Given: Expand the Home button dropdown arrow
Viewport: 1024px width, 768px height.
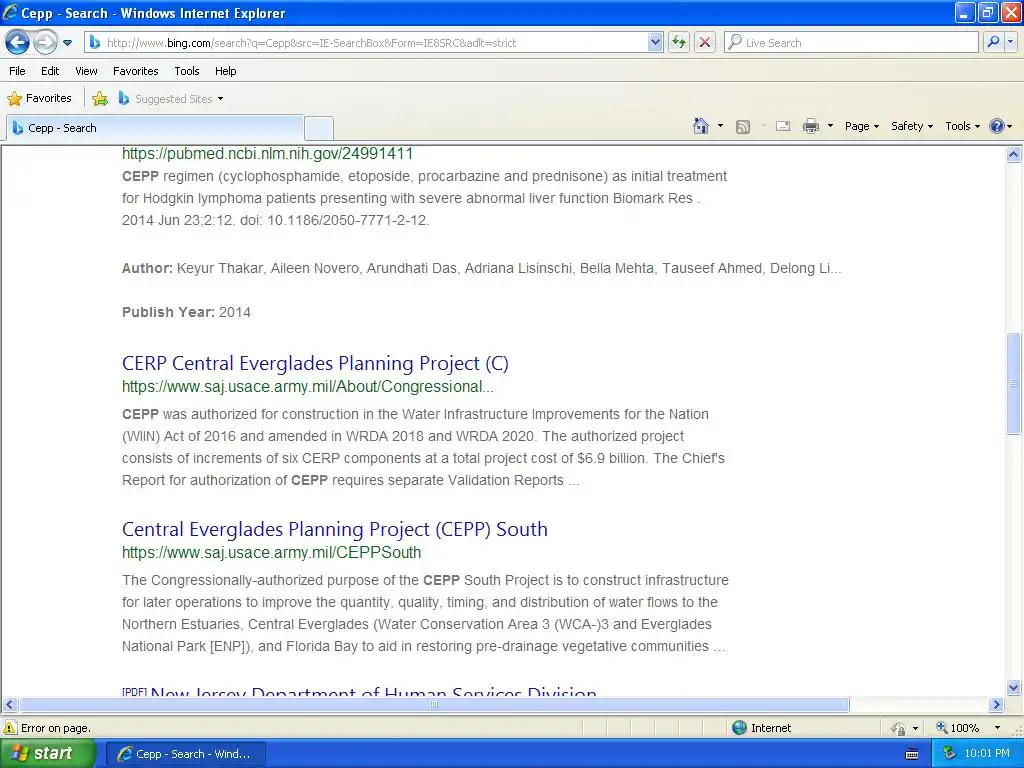Looking at the screenshot, I should [720, 126].
